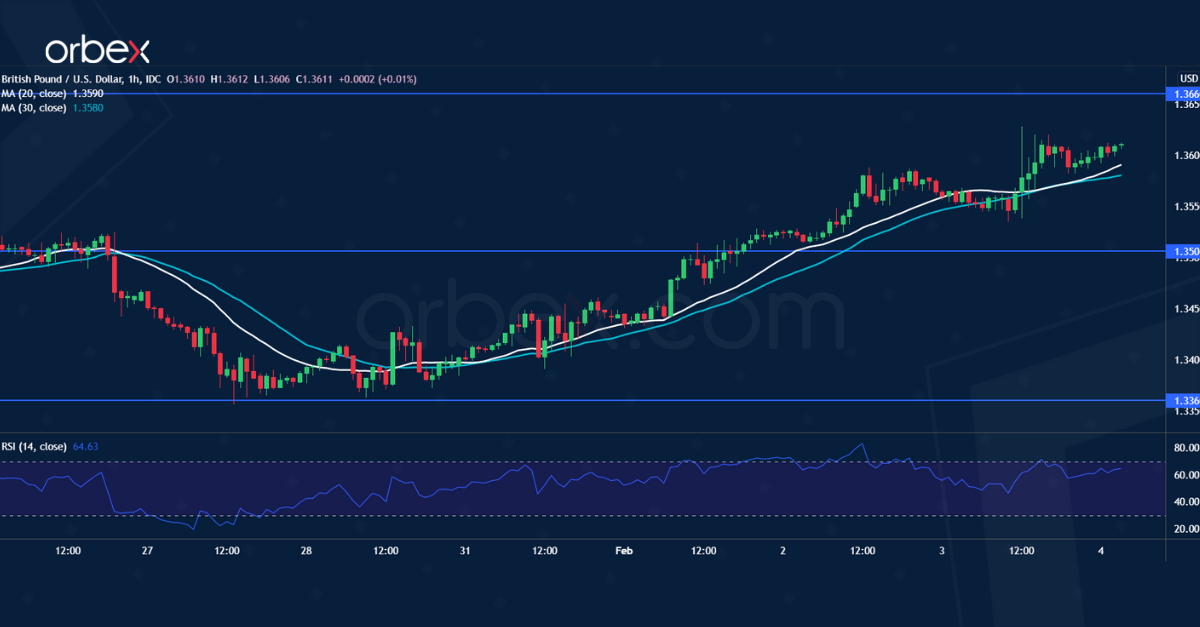Toggle the RSI value 64.63 display
The image size is (1200, 627).
coord(85,446)
